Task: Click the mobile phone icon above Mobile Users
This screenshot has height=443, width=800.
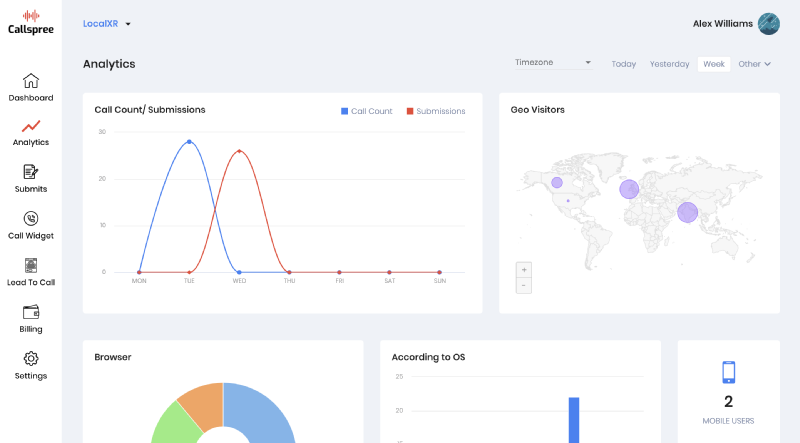Action: point(729,372)
